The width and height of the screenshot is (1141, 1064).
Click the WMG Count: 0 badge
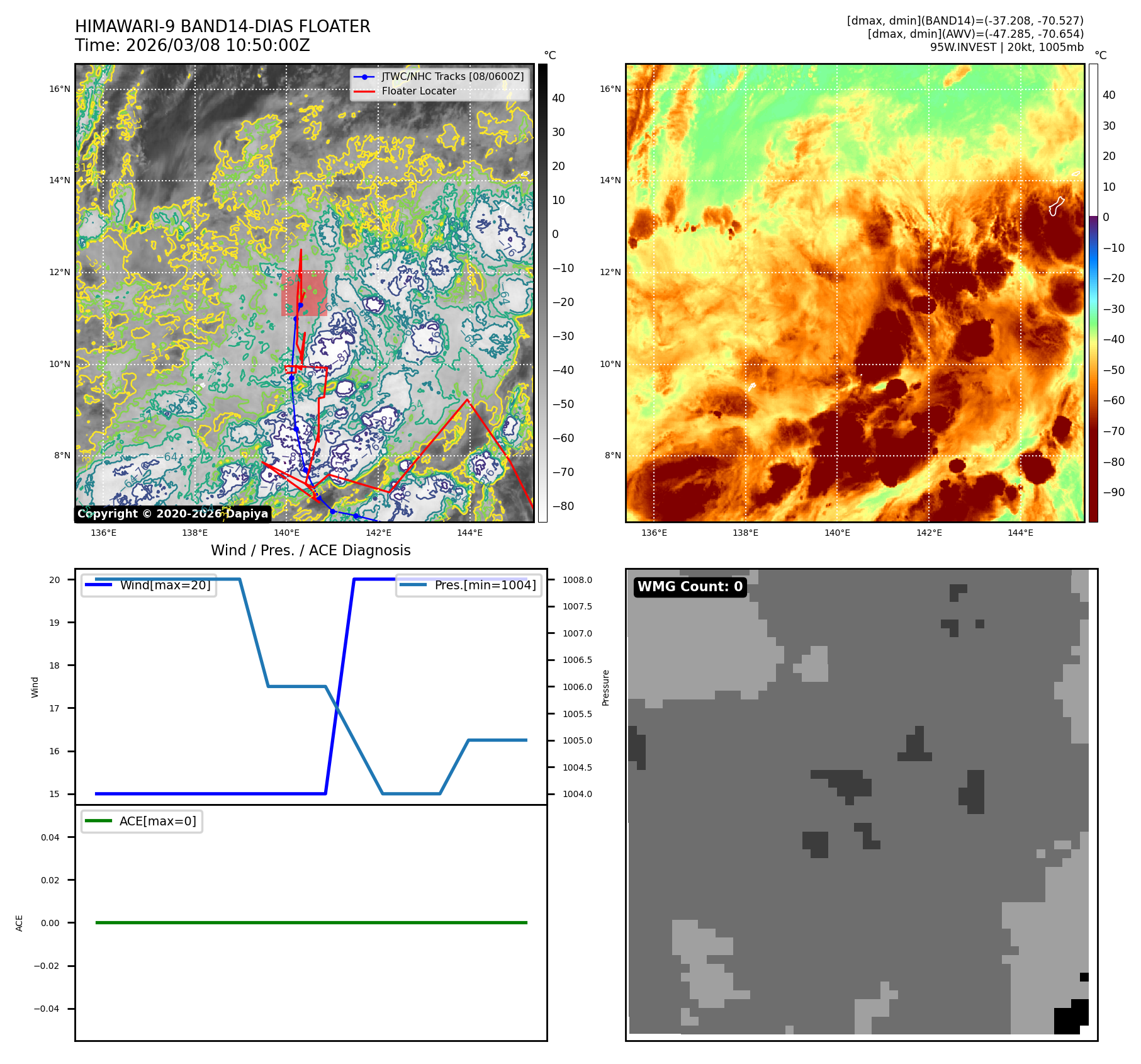click(690, 587)
